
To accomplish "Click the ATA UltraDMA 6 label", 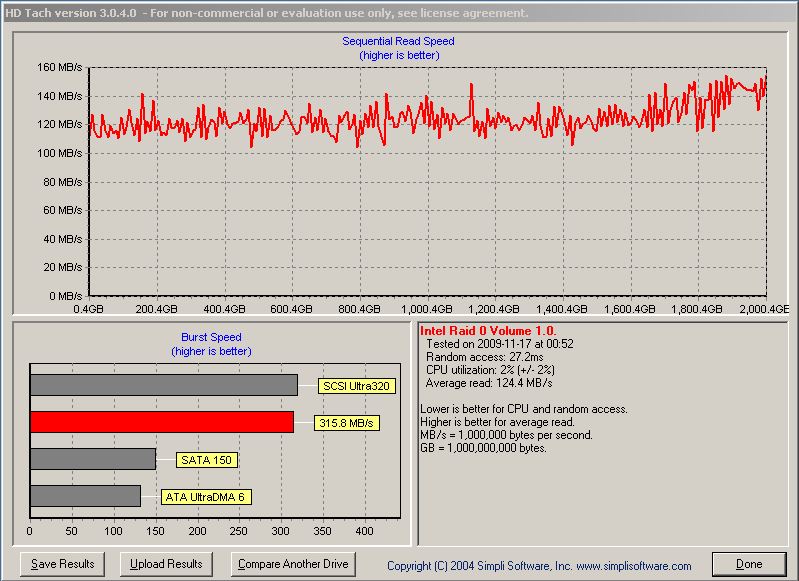I will point(204,497).
